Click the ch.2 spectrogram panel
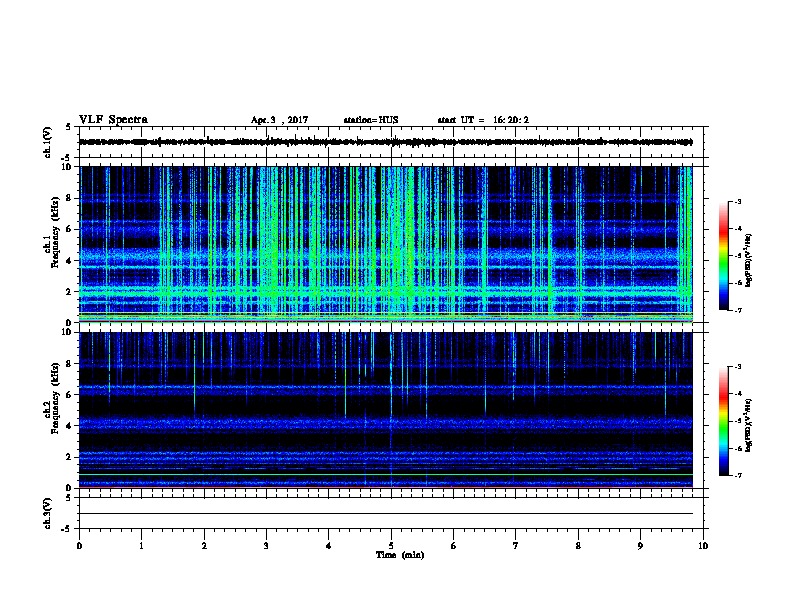This screenshot has height=612, width=792. tap(386, 410)
